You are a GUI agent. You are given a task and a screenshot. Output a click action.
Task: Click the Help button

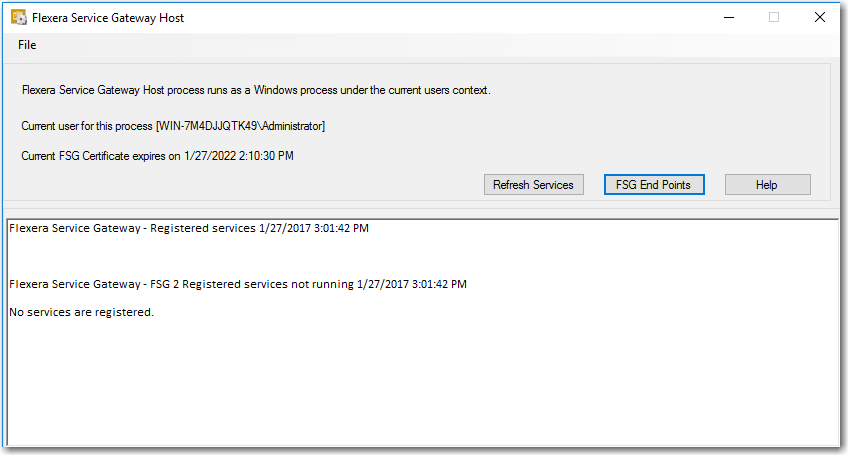click(767, 184)
